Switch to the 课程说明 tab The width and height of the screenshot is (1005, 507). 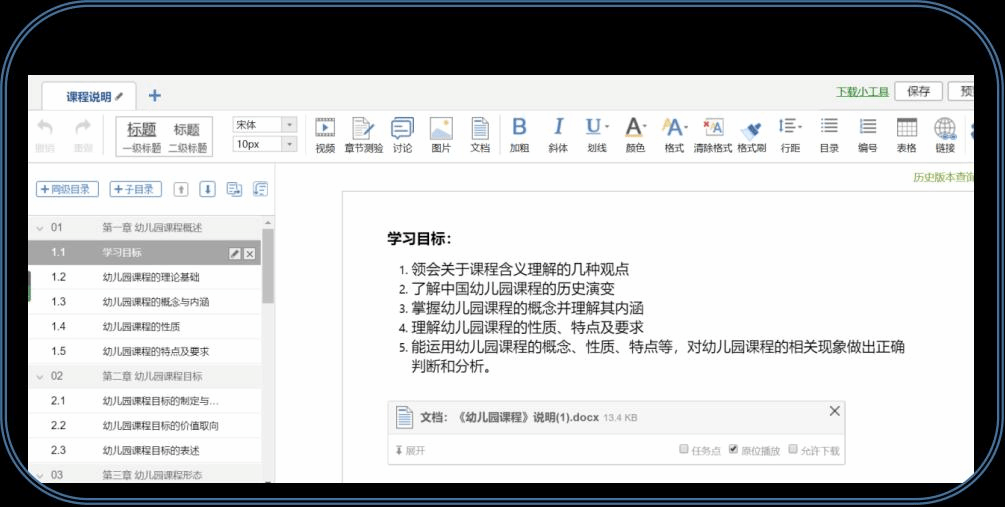coord(90,96)
